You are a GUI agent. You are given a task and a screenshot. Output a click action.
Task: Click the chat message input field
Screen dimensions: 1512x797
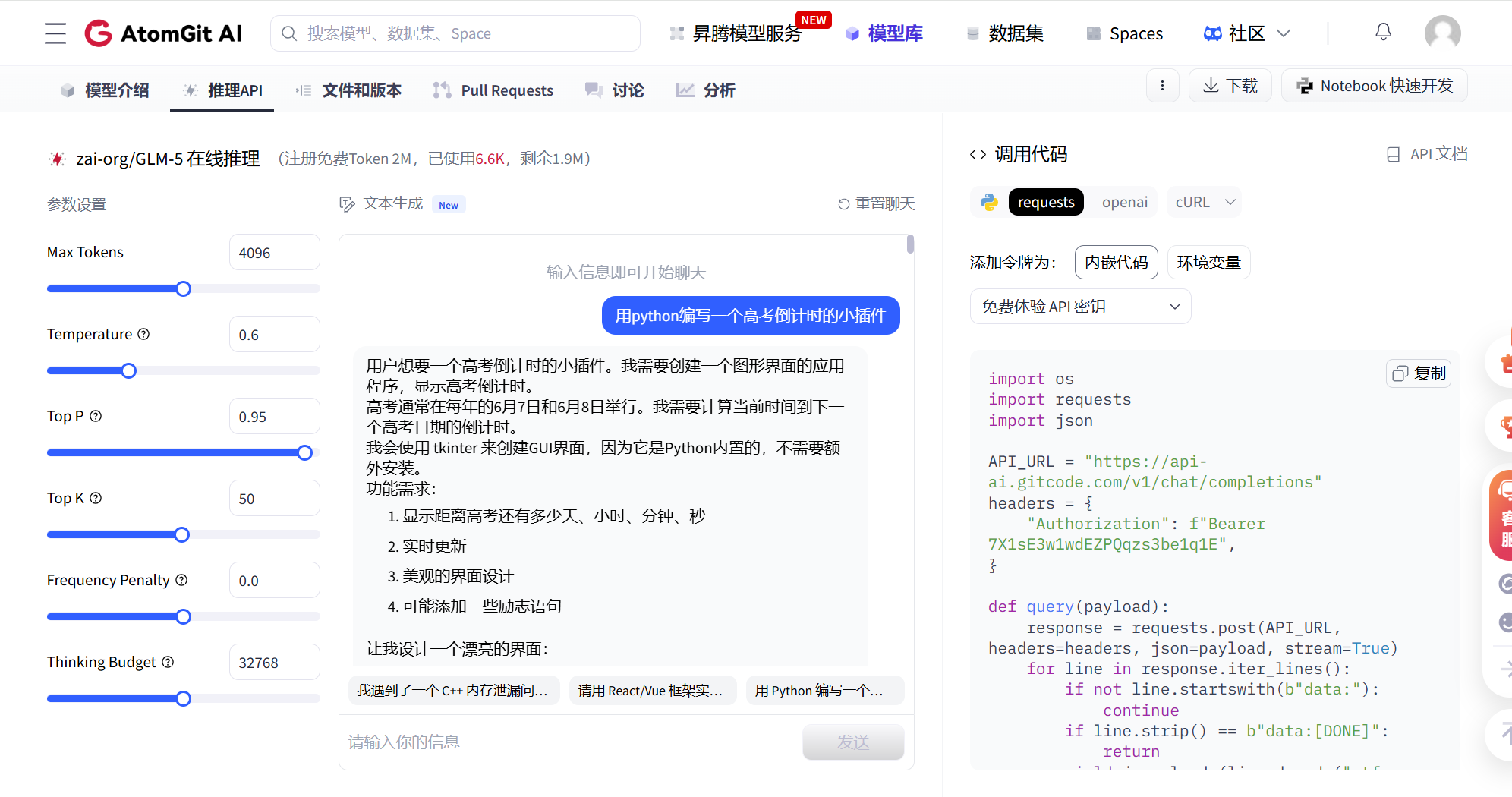click(x=569, y=742)
